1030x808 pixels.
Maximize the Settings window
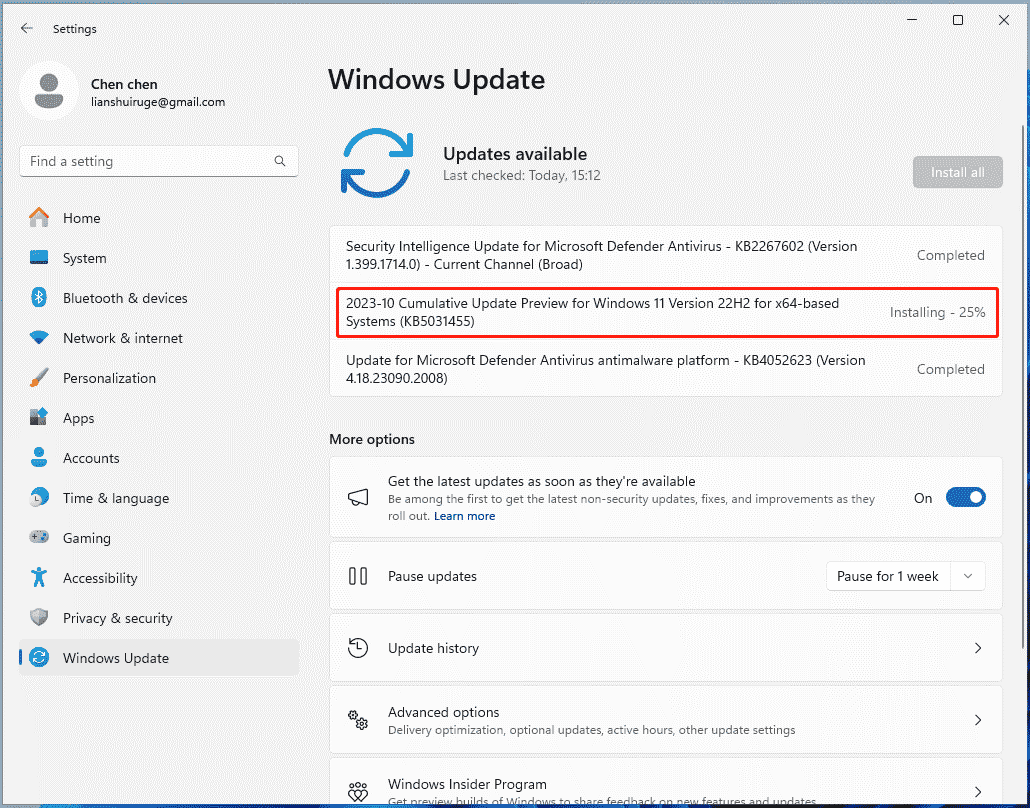(958, 20)
